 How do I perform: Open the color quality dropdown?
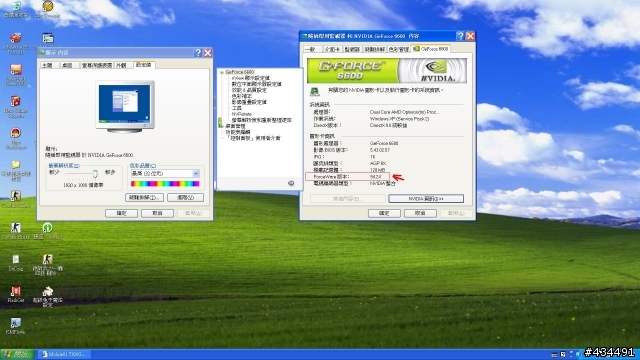coord(196,173)
